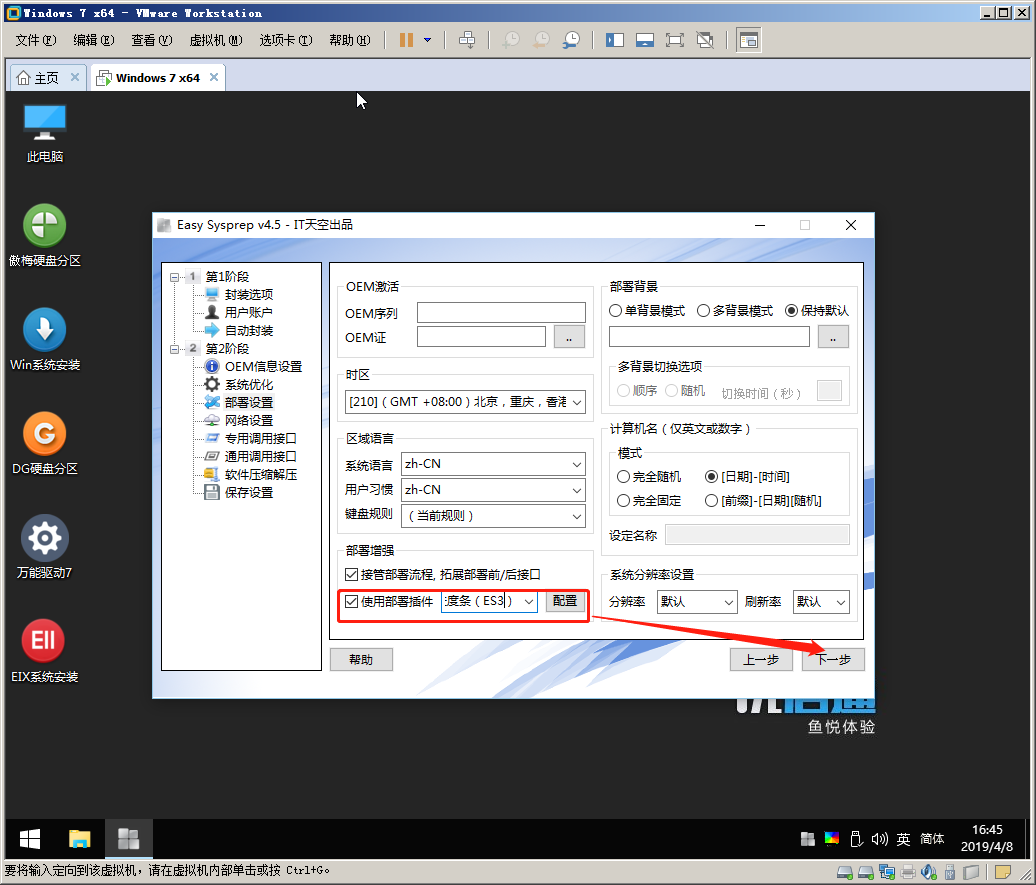Open the DG硬盘分区 desktop icon
1036x885 pixels.
pos(44,443)
